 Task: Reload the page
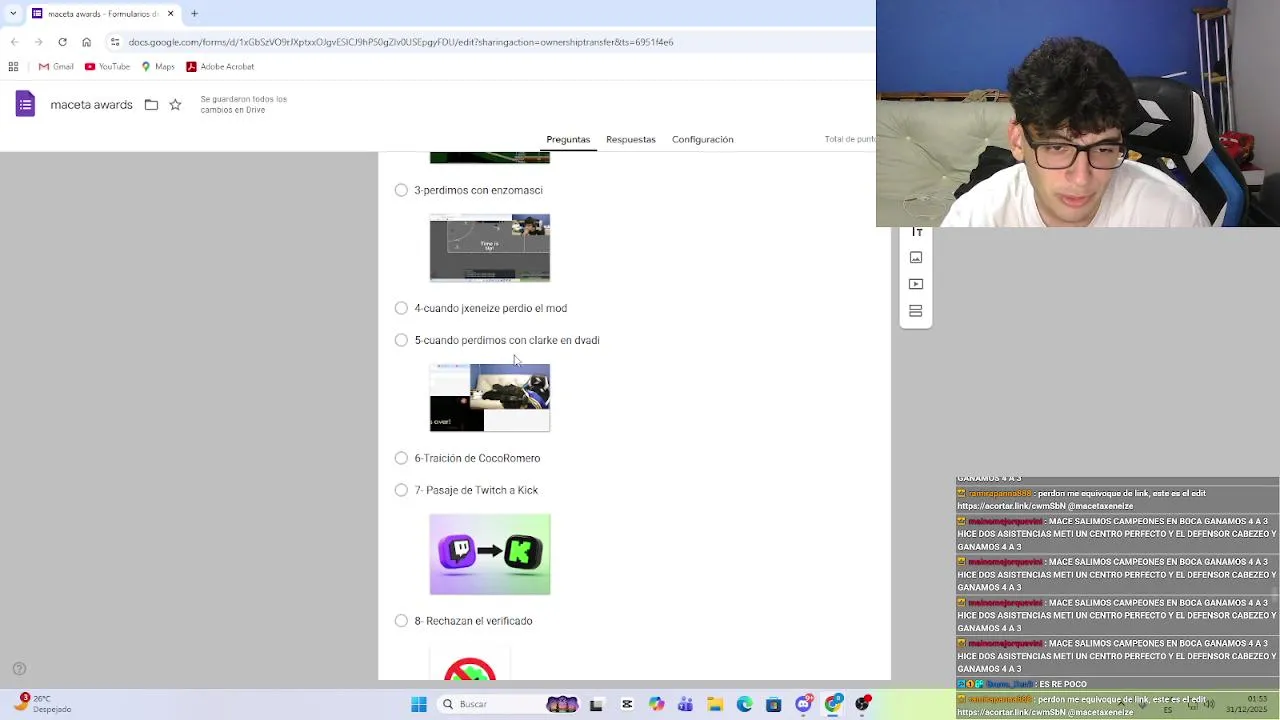click(62, 42)
